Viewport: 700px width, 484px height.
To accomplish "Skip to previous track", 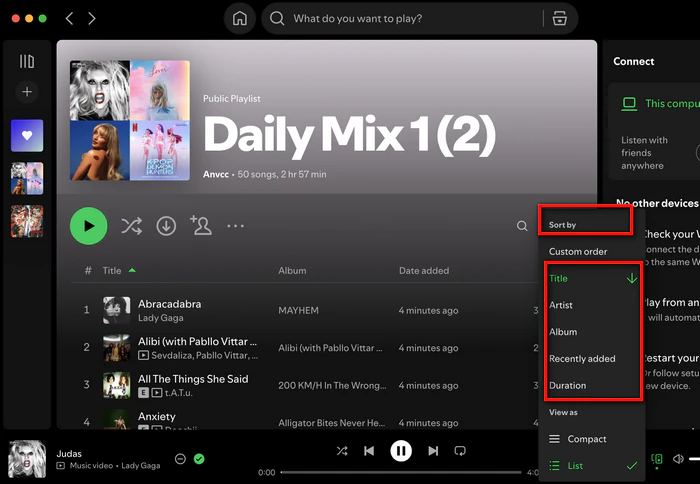I will tap(369, 451).
